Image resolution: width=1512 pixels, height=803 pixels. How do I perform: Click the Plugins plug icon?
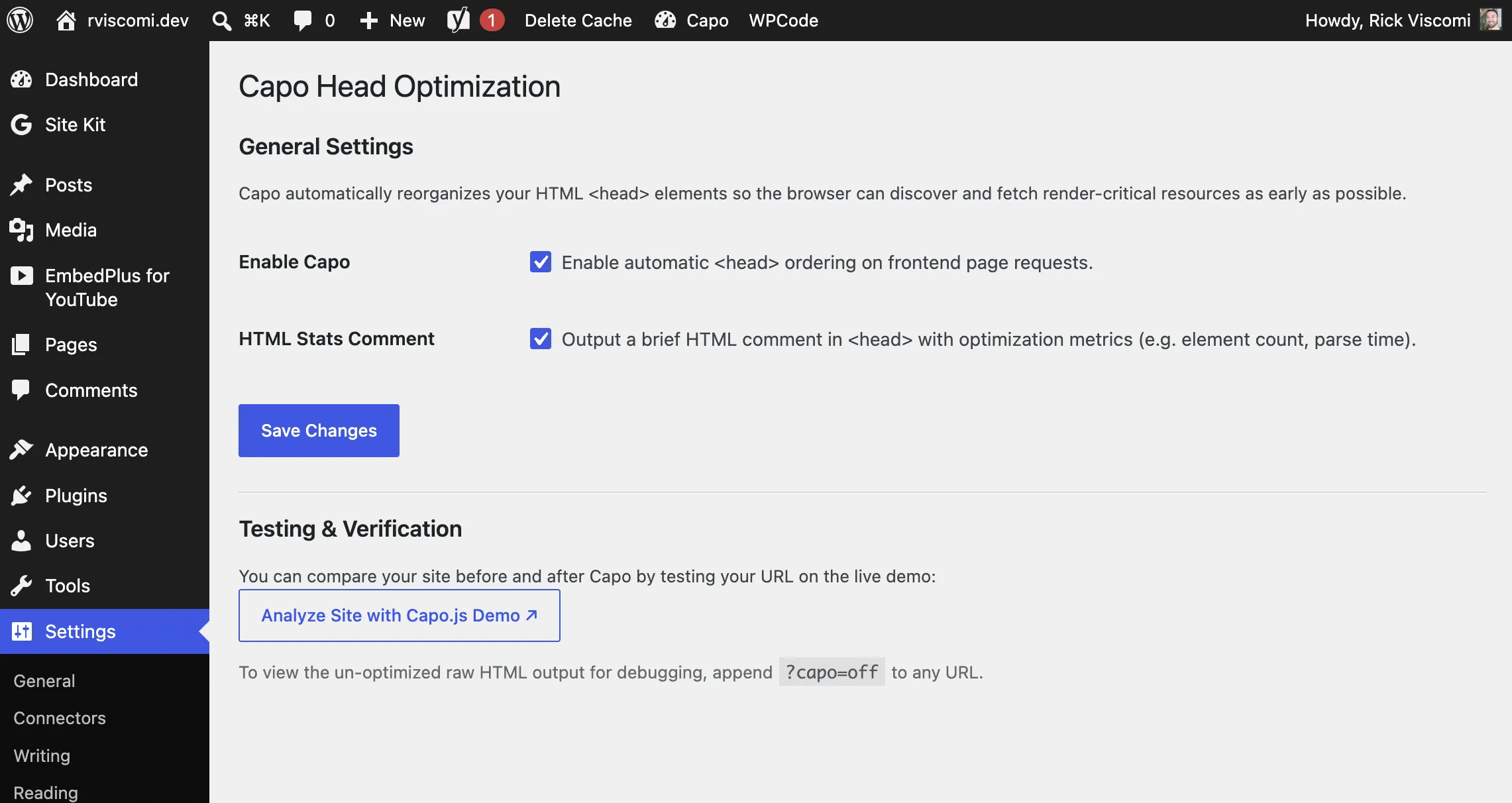[21, 496]
